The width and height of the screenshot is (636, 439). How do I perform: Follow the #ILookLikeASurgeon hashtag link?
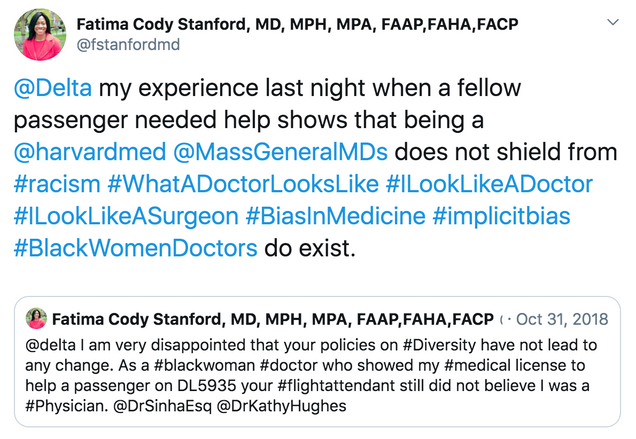click(x=126, y=215)
